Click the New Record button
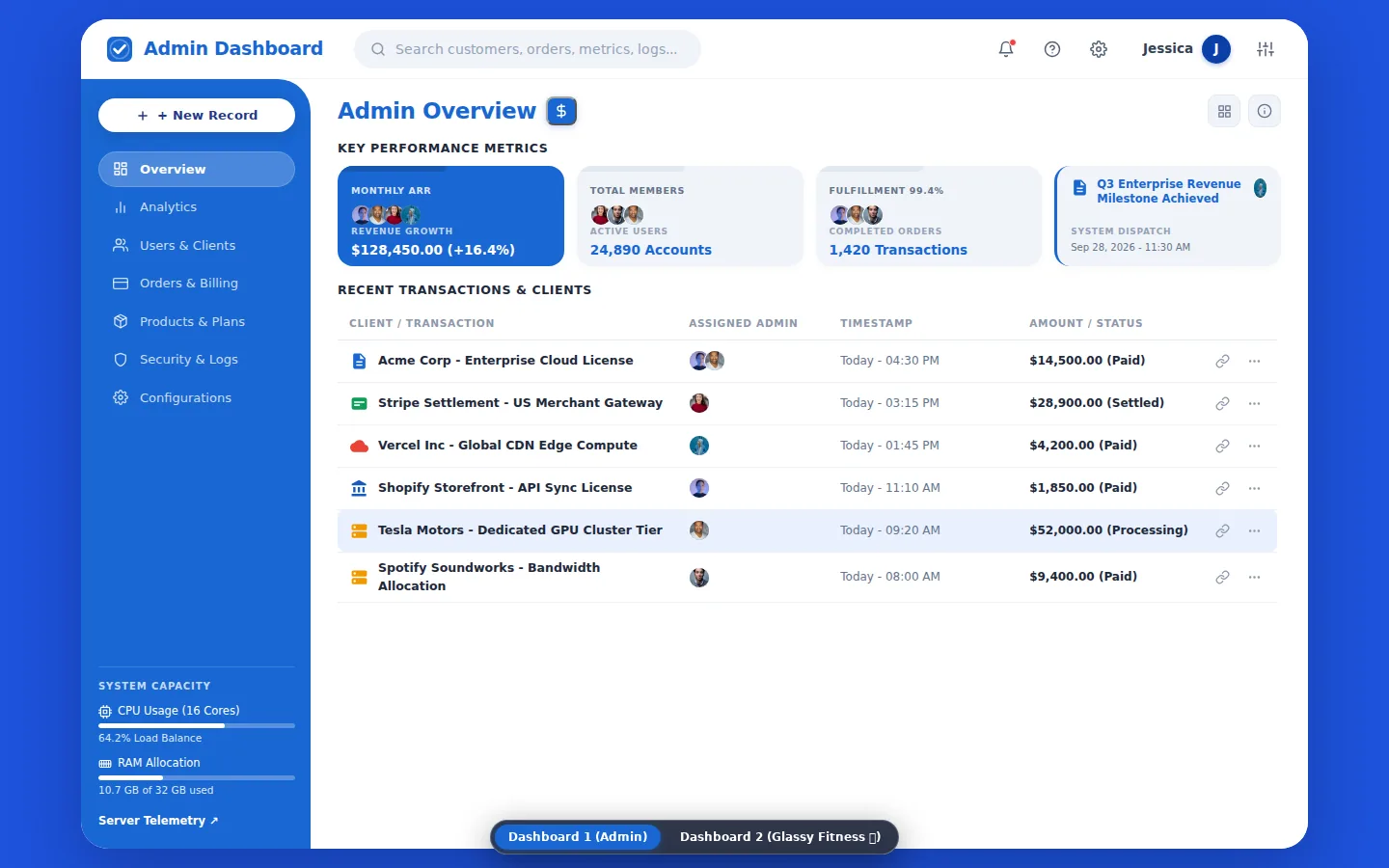1389x868 pixels. [197, 115]
